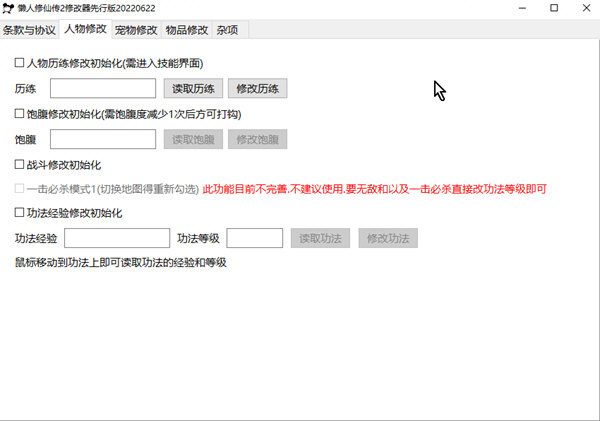Screen dimensions: 600x421
Task: Toggle the 一击必杀模式1 checkbox
Action: tap(19, 188)
